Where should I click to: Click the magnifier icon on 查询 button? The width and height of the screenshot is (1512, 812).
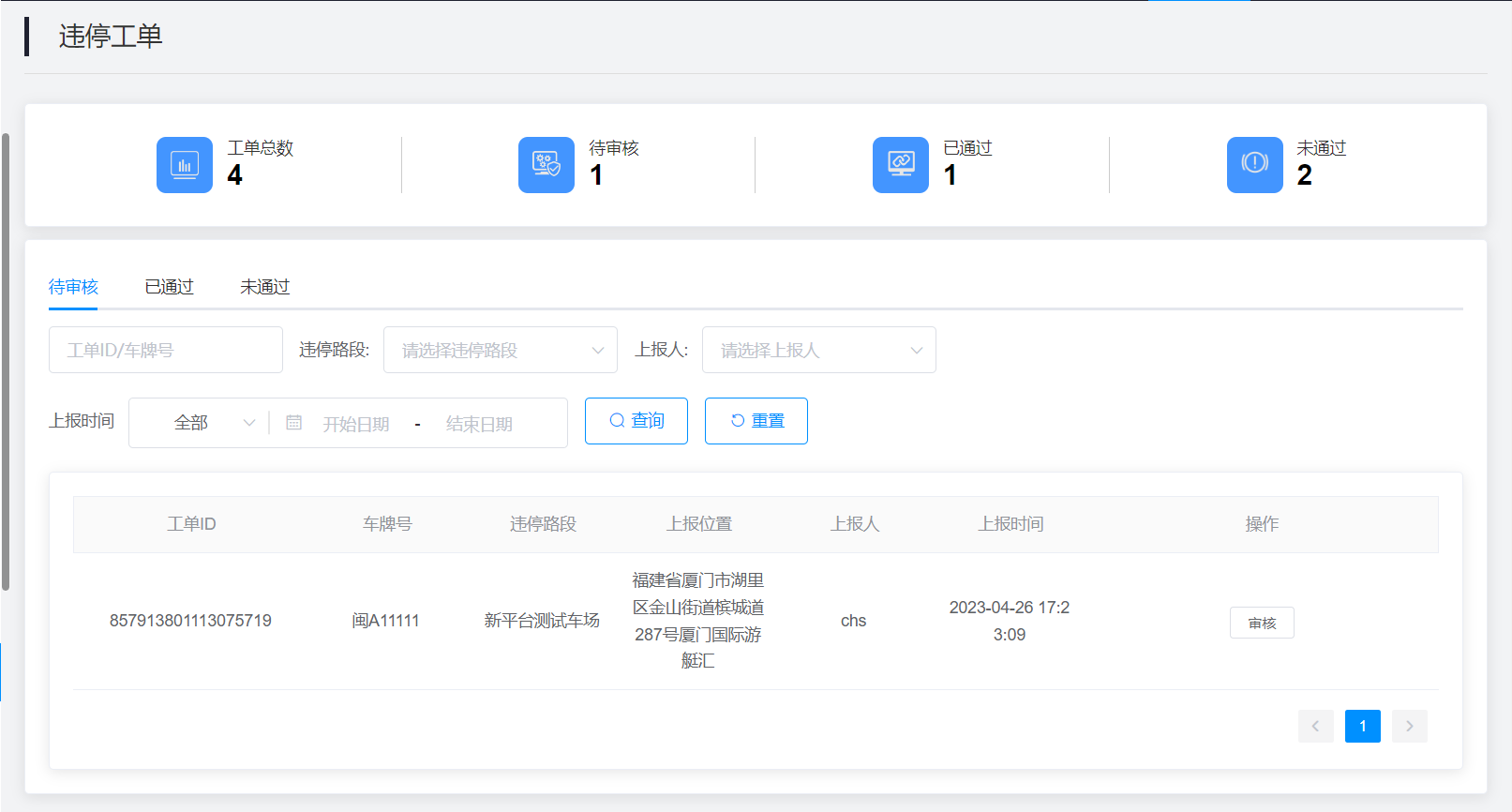pos(617,421)
